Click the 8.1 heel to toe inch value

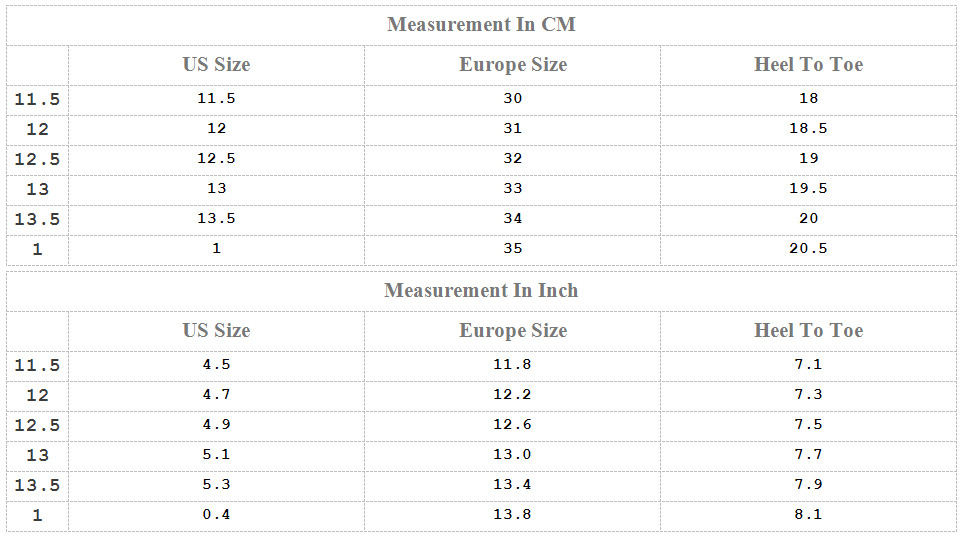[809, 514]
